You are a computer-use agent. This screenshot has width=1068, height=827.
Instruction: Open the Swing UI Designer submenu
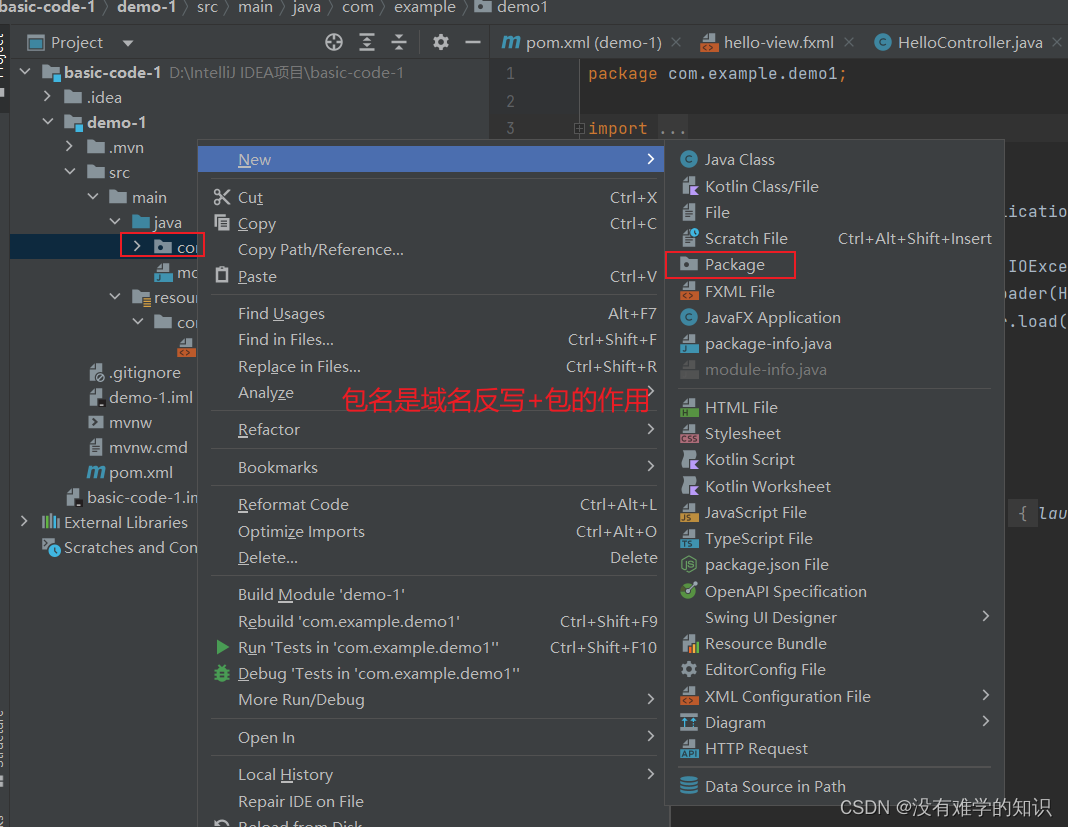(x=834, y=617)
